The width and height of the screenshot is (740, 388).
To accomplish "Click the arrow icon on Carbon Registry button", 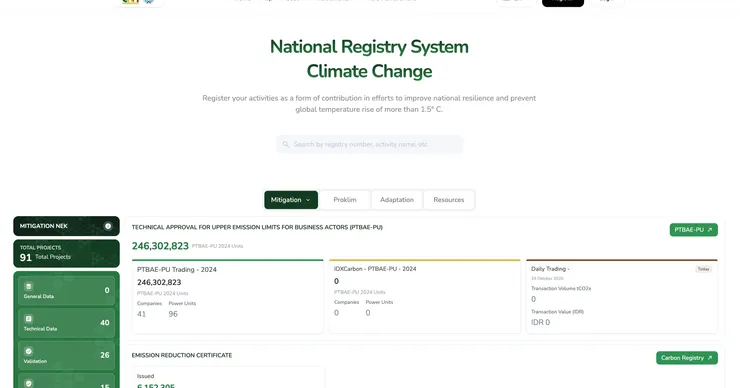I will (x=710, y=358).
